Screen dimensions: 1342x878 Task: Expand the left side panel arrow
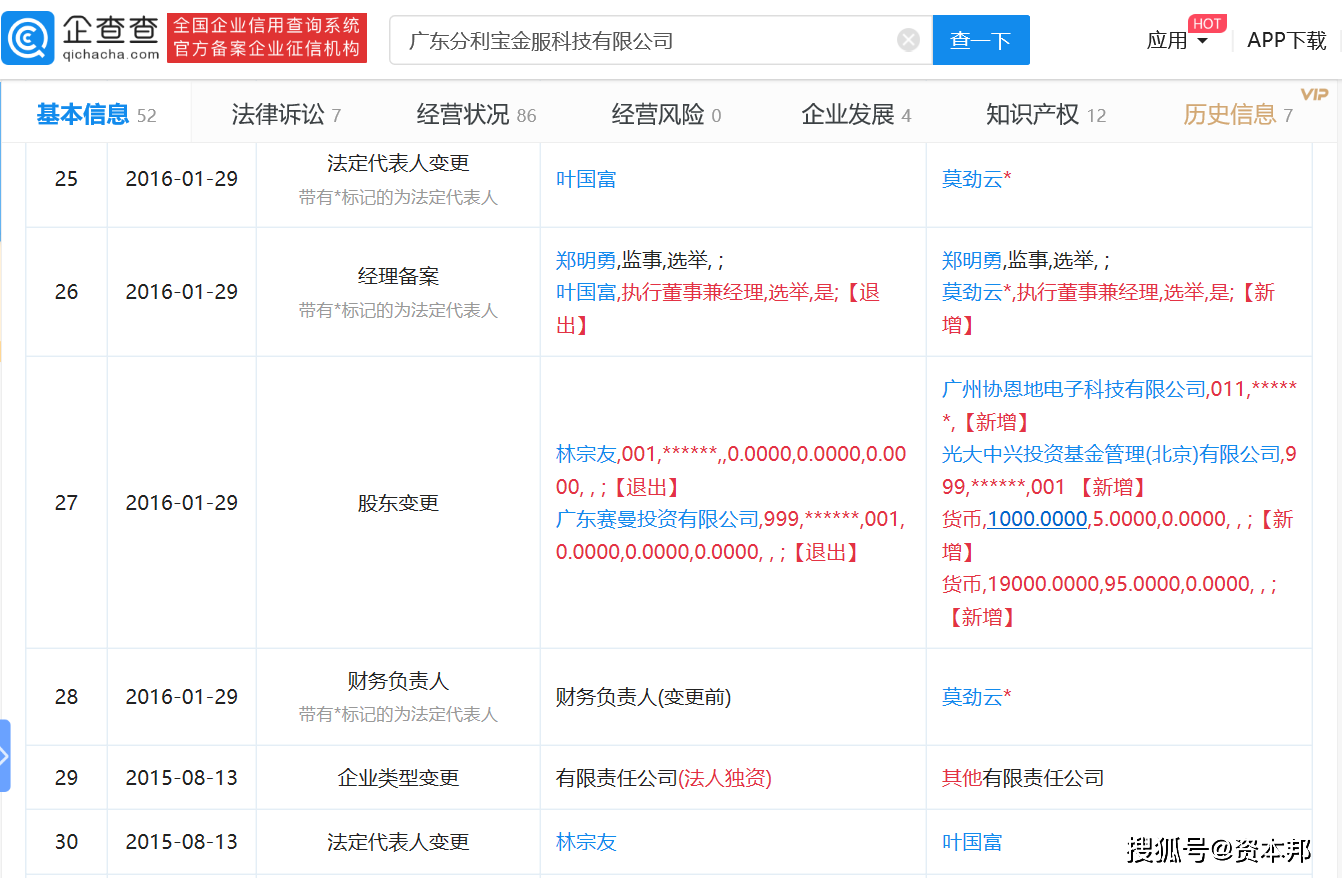click(5, 755)
